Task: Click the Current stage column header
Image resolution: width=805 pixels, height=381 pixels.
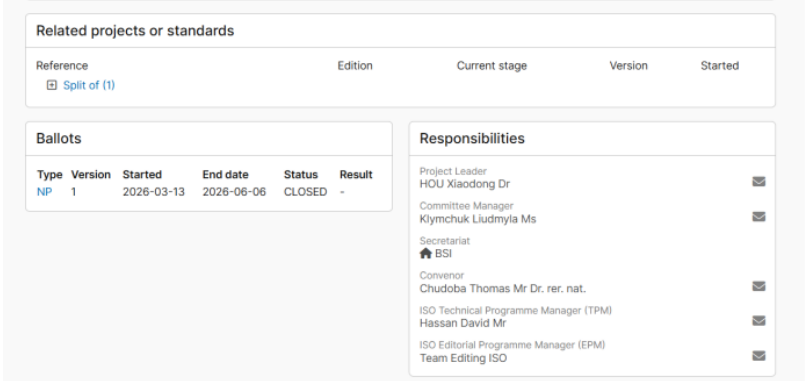Action: tap(492, 66)
